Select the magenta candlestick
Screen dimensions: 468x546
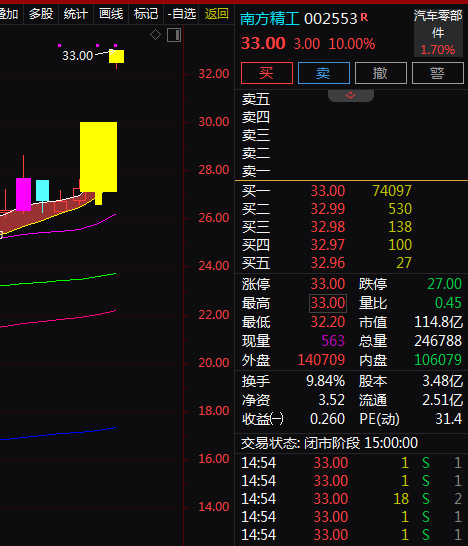(x=23, y=194)
